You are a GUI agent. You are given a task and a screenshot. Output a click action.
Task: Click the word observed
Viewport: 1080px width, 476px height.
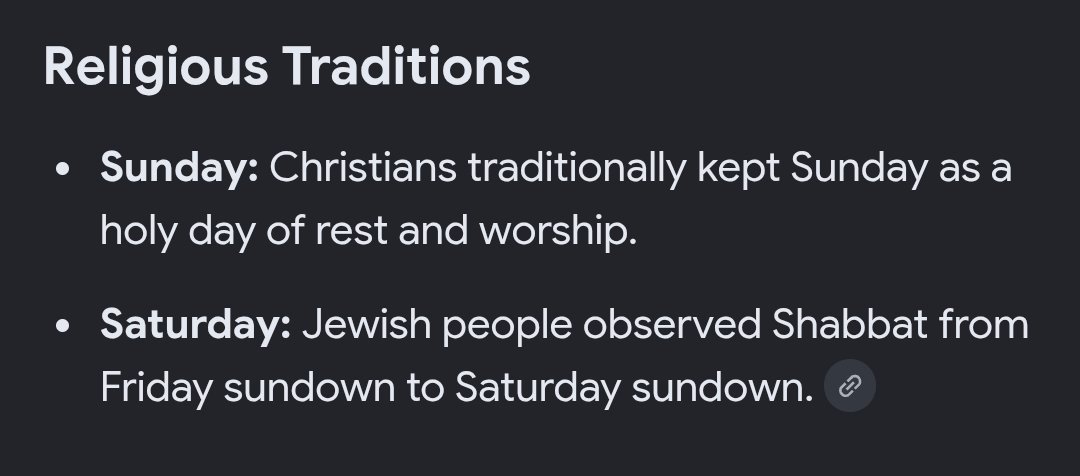click(x=672, y=324)
